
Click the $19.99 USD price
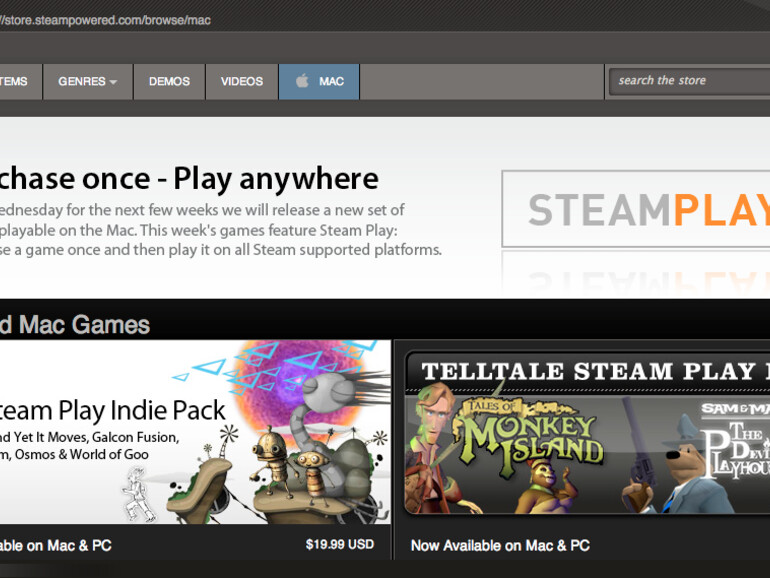[340, 544]
